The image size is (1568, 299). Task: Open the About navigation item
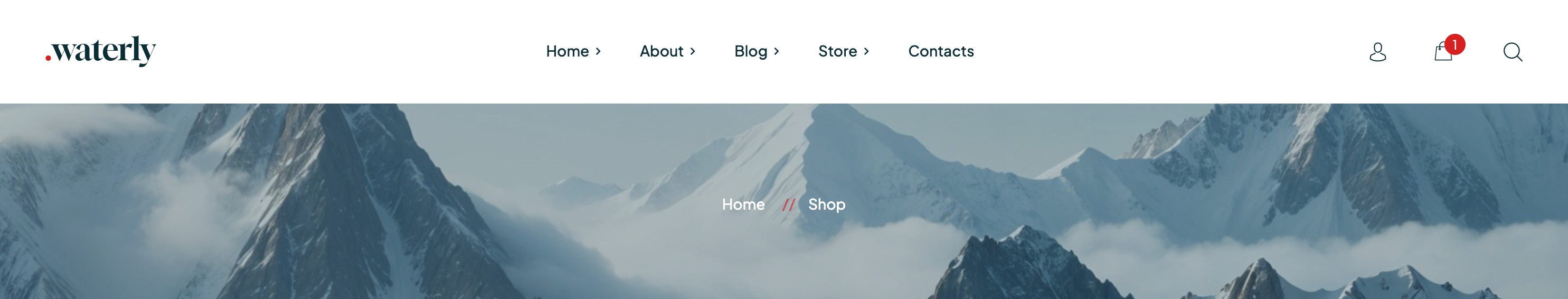pos(662,51)
